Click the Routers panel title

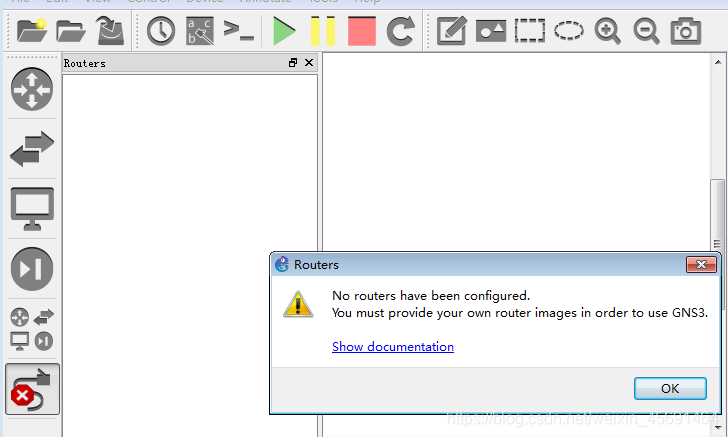point(84,63)
